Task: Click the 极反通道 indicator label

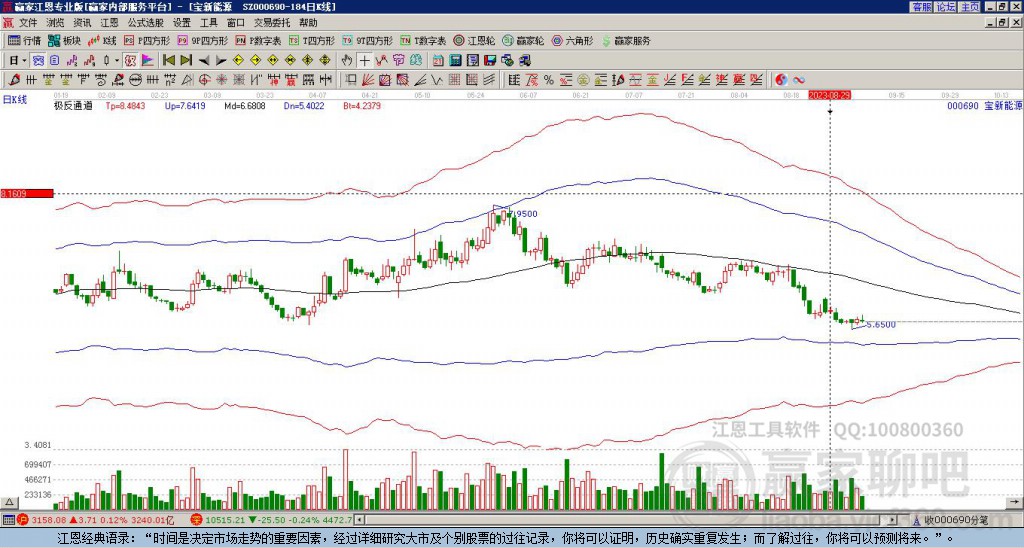Action: pos(72,105)
